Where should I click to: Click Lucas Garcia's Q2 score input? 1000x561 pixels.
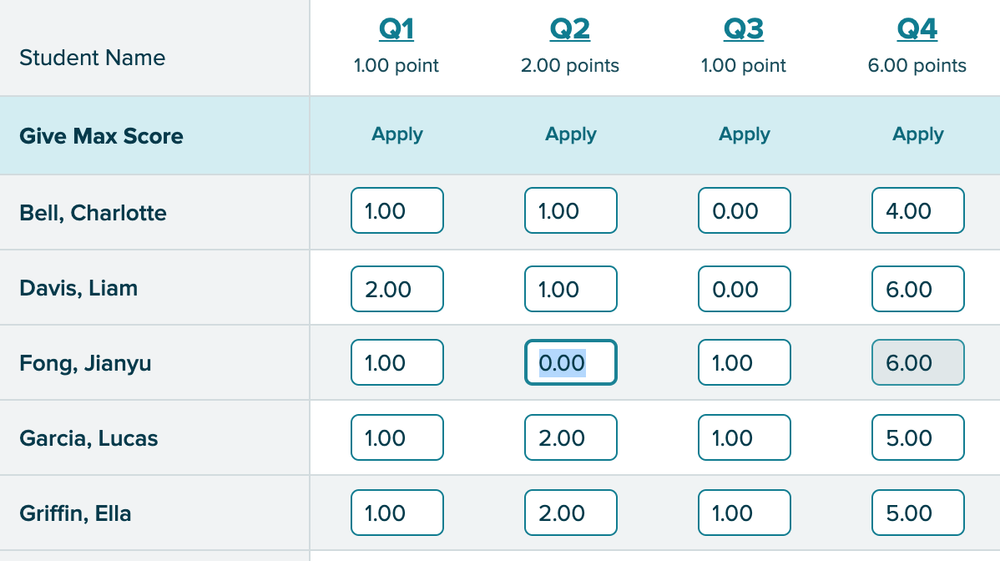point(571,438)
